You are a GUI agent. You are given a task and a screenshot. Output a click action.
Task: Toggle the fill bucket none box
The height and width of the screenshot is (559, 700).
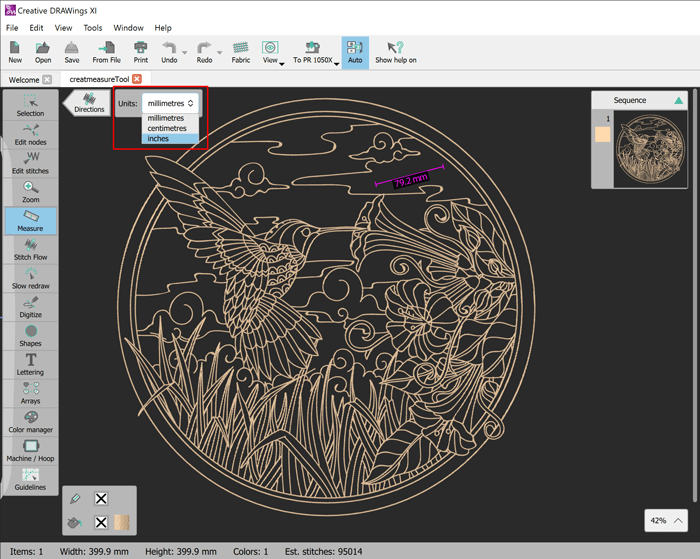point(101,522)
